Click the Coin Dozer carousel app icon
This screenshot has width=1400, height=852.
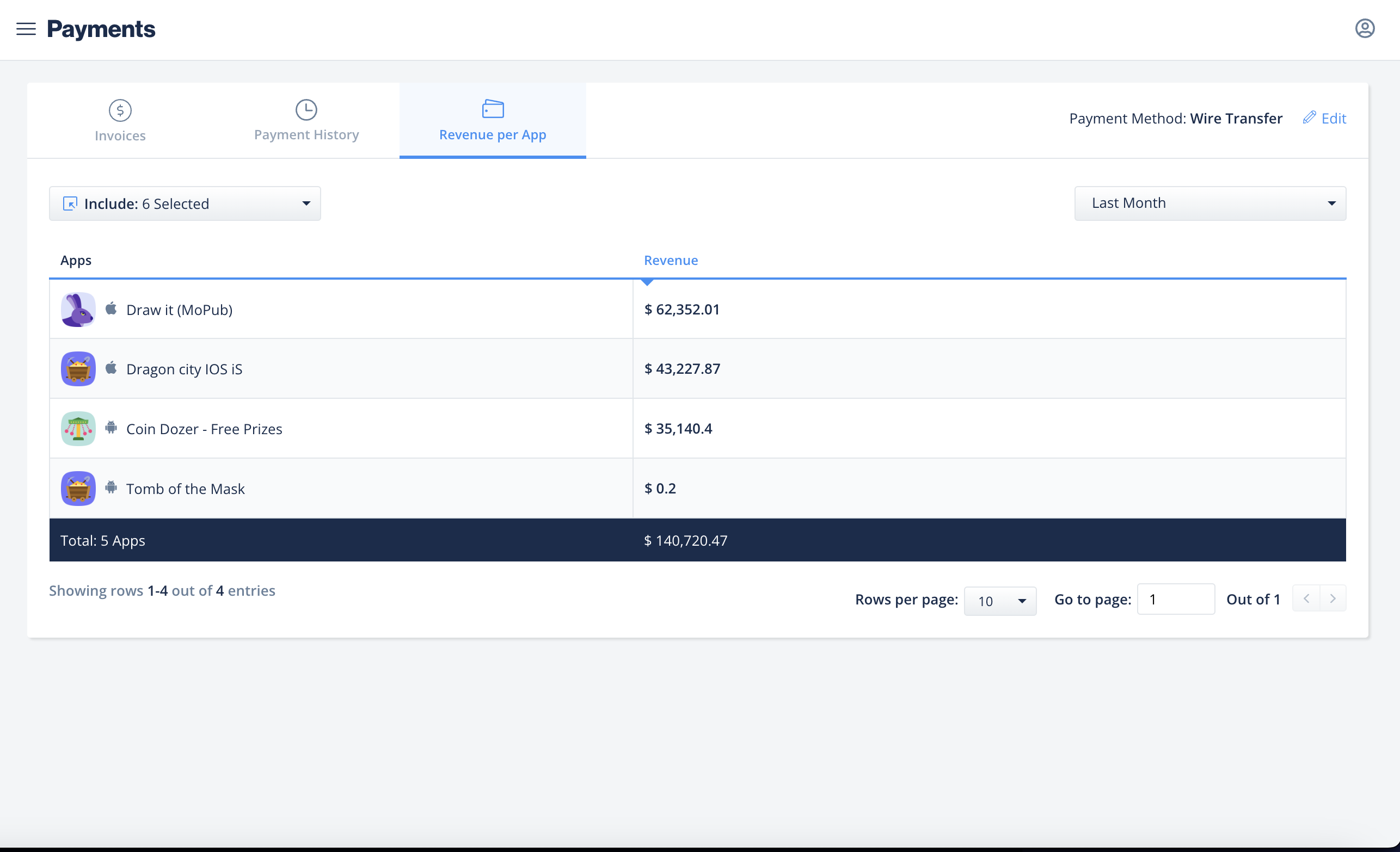[78, 428]
